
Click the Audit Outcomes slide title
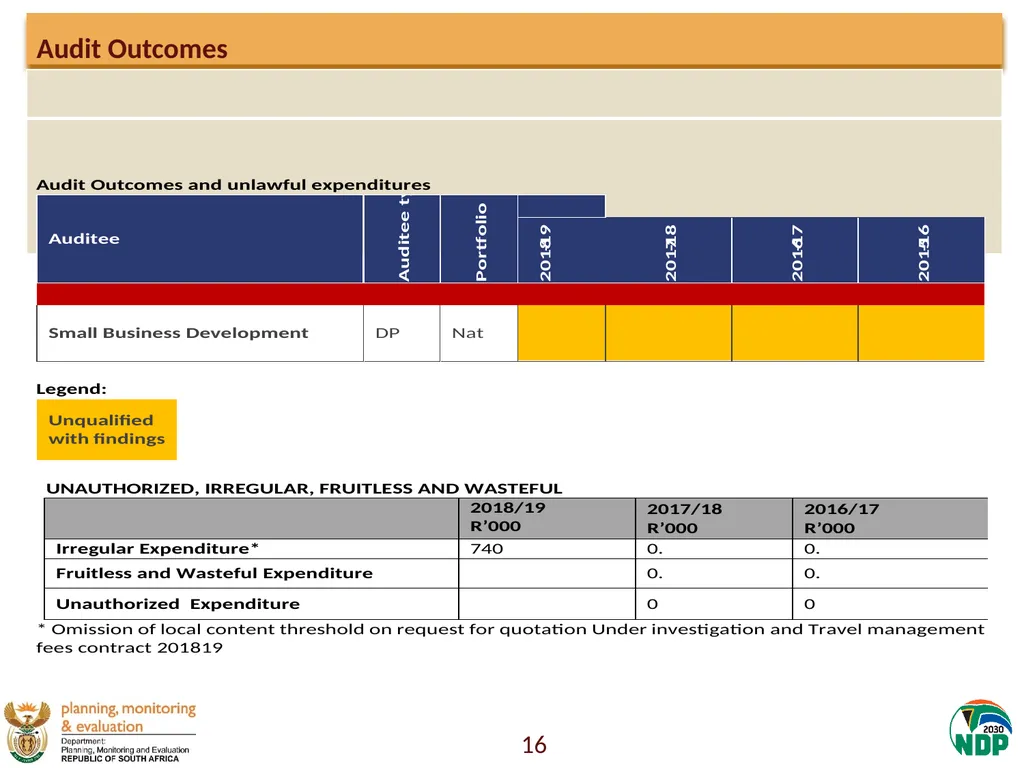(132, 49)
